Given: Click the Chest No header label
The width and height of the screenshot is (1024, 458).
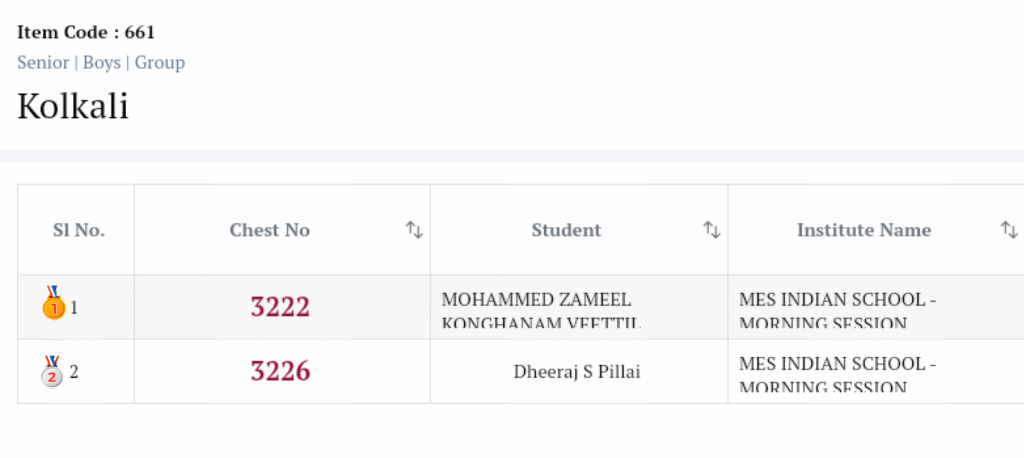Looking at the screenshot, I should 269,230.
